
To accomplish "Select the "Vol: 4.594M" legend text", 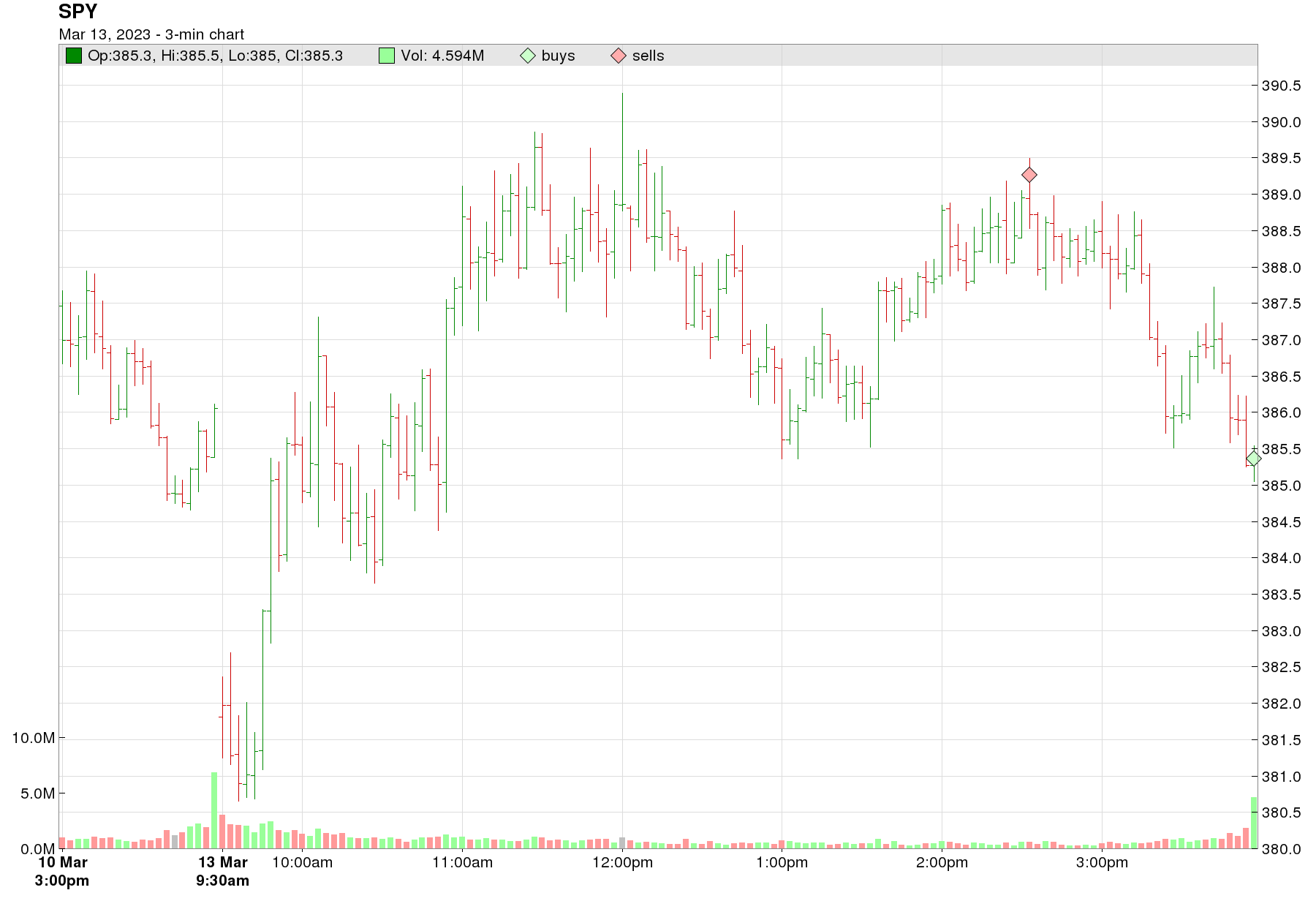I will (x=442, y=56).
